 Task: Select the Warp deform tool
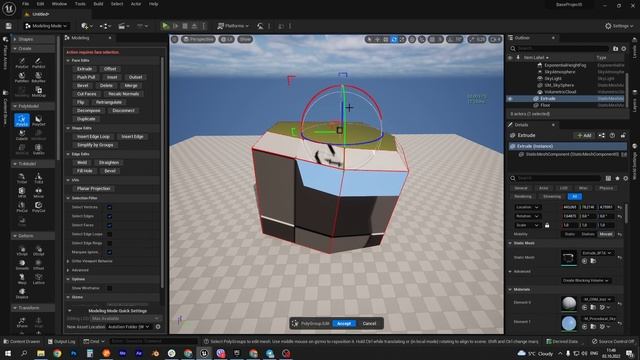(x=22, y=279)
